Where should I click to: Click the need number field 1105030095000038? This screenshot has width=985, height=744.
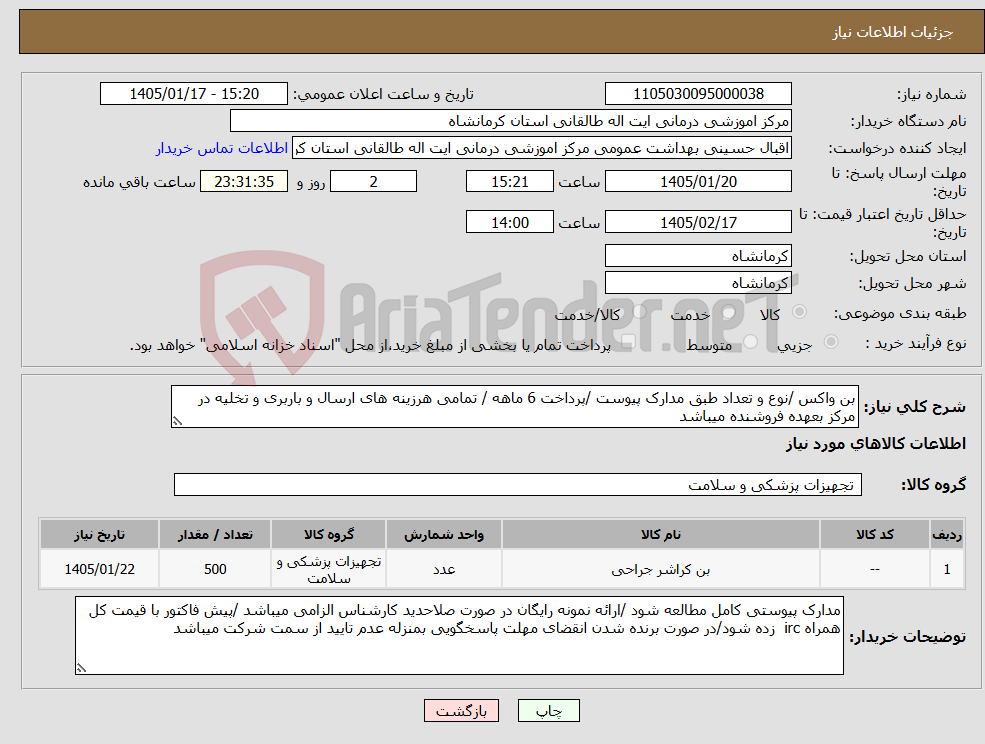[x=698, y=94]
